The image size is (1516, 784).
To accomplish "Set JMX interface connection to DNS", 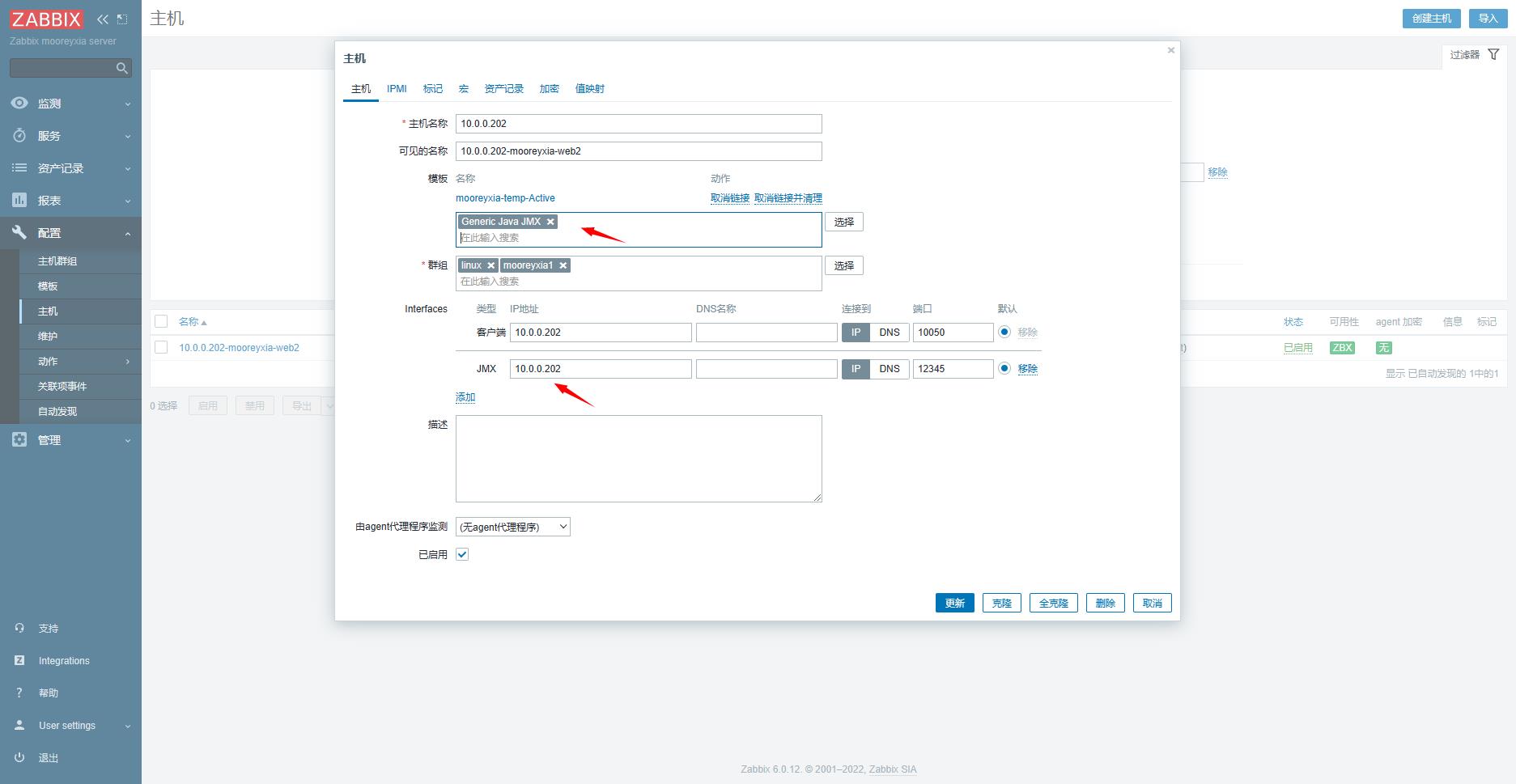I will 890,369.
